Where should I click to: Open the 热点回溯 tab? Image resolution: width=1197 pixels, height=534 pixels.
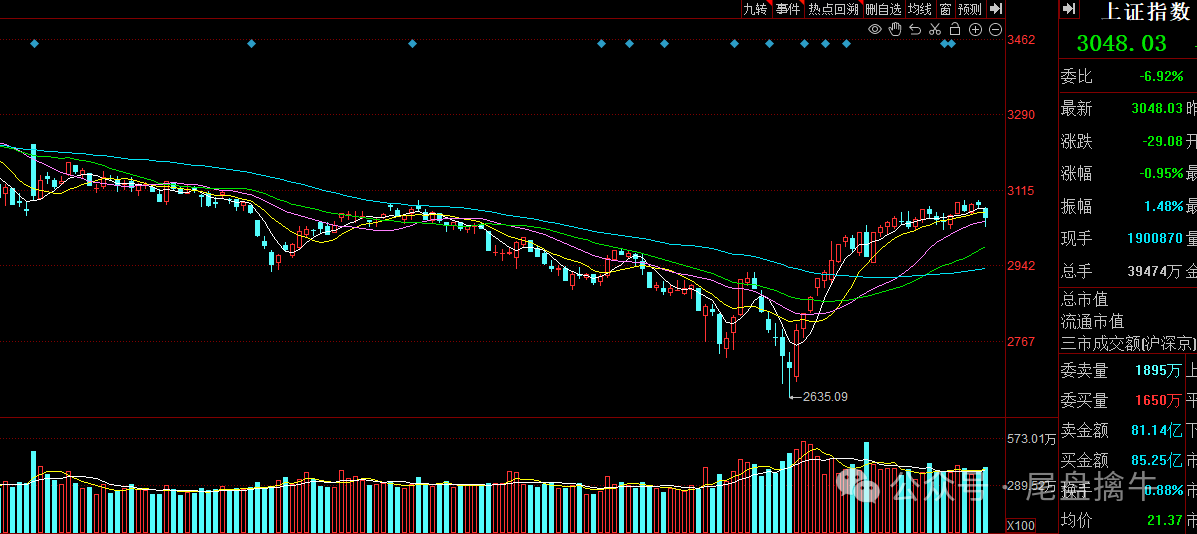pos(834,9)
